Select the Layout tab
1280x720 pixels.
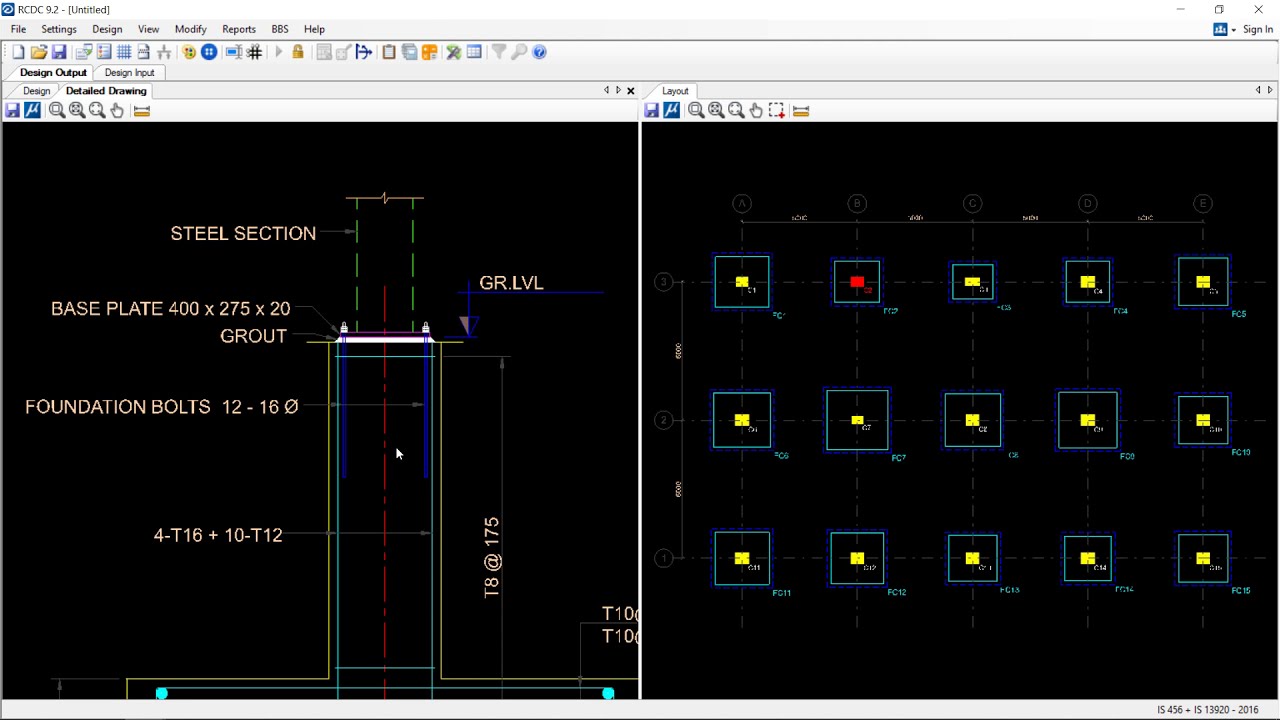(x=675, y=91)
